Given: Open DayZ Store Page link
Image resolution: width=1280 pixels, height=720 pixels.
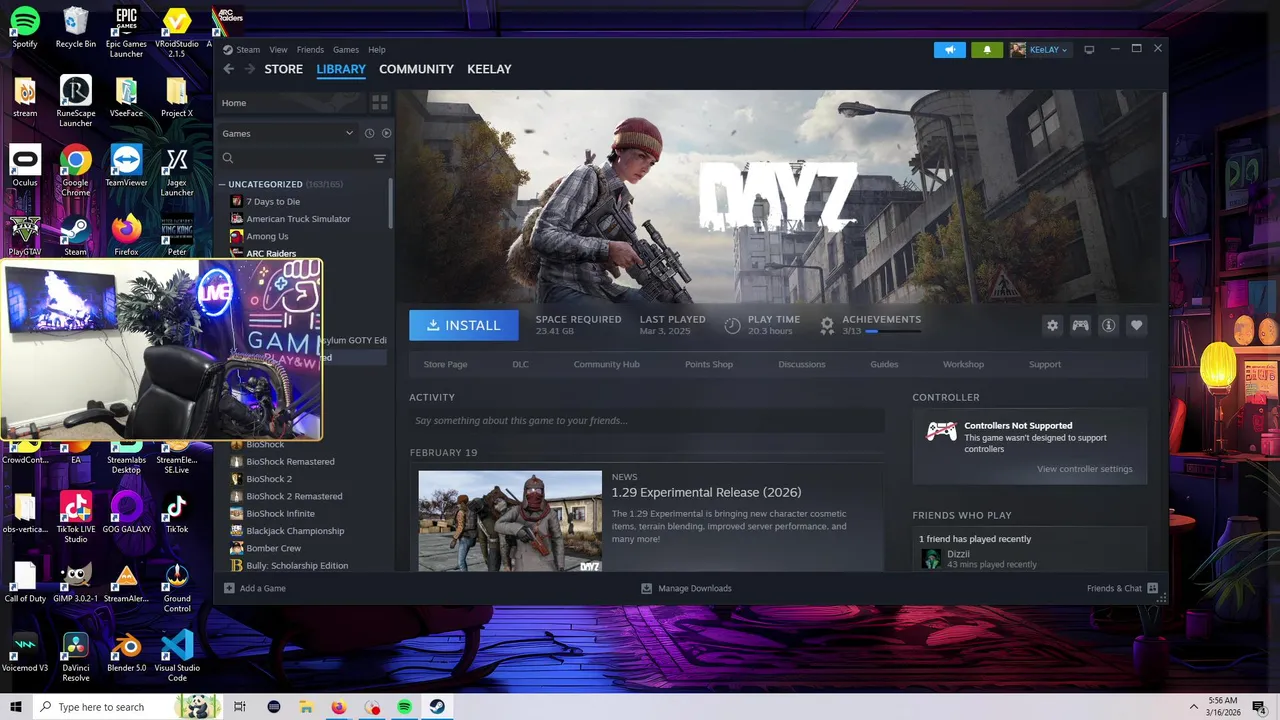Looking at the screenshot, I should 445,364.
